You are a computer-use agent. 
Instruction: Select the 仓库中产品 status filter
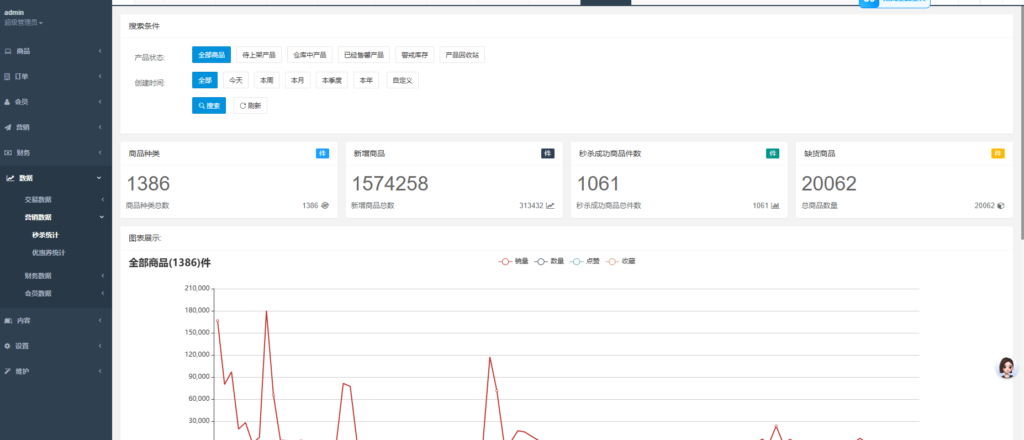click(x=310, y=55)
